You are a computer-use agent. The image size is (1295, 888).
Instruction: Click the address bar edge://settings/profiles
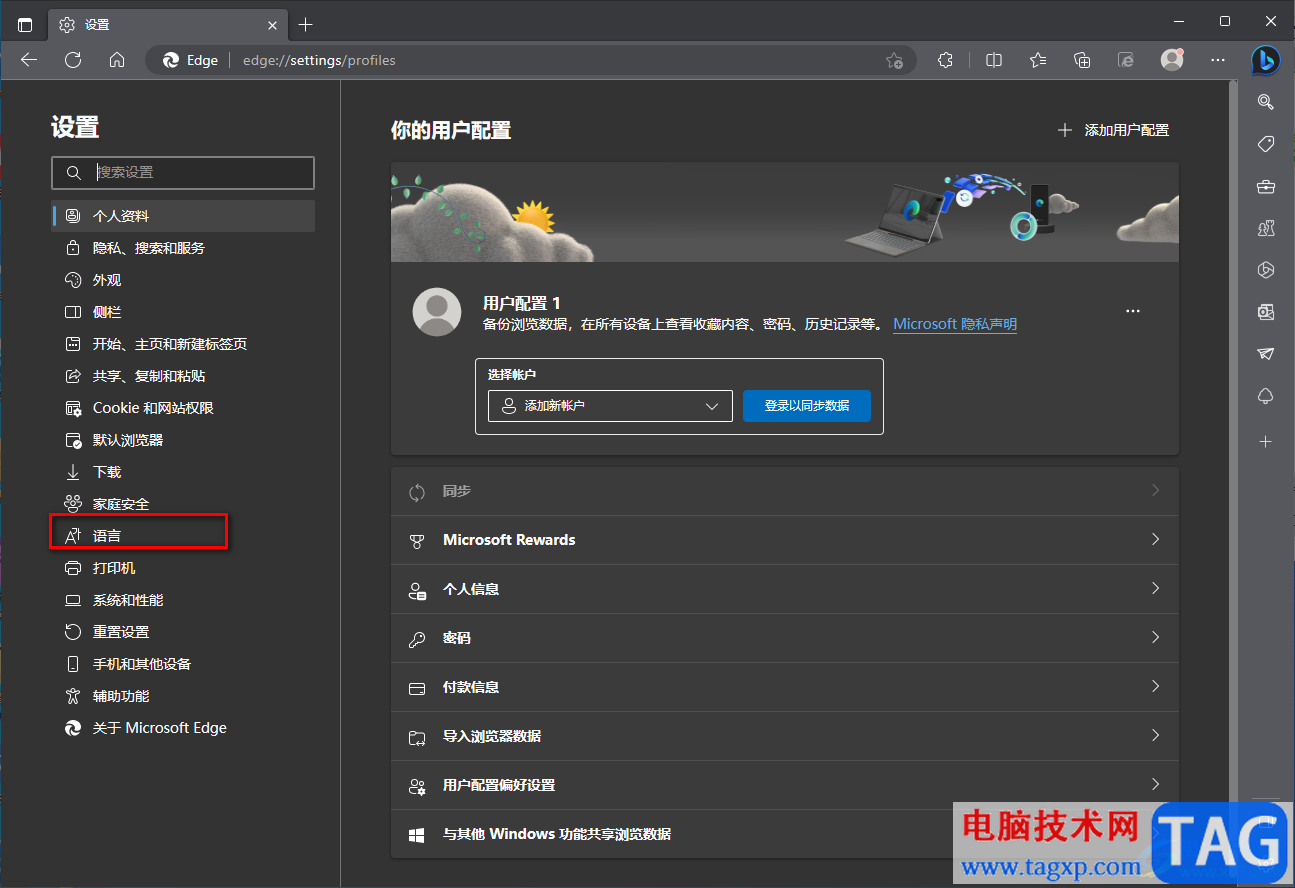pos(530,60)
